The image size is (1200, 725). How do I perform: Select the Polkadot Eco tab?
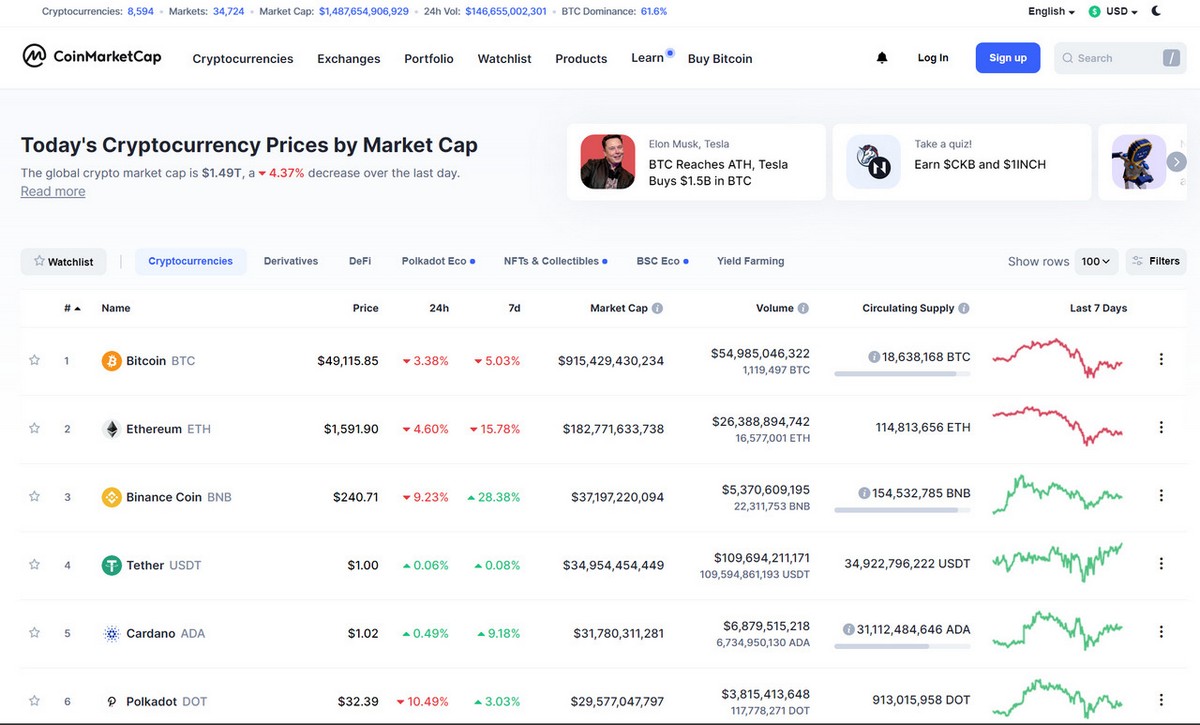coord(438,261)
